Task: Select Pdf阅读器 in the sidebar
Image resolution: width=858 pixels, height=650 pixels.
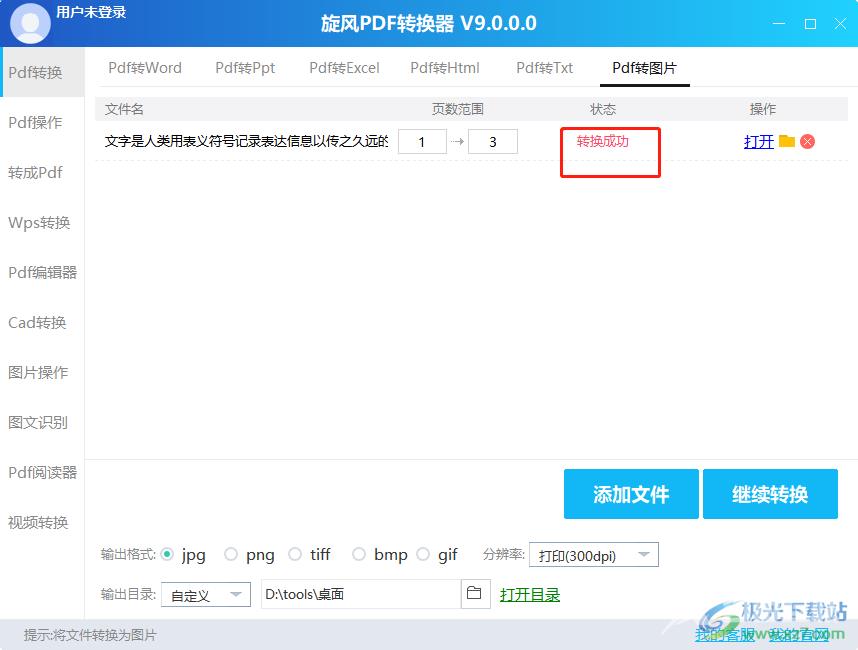Action: click(43, 473)
